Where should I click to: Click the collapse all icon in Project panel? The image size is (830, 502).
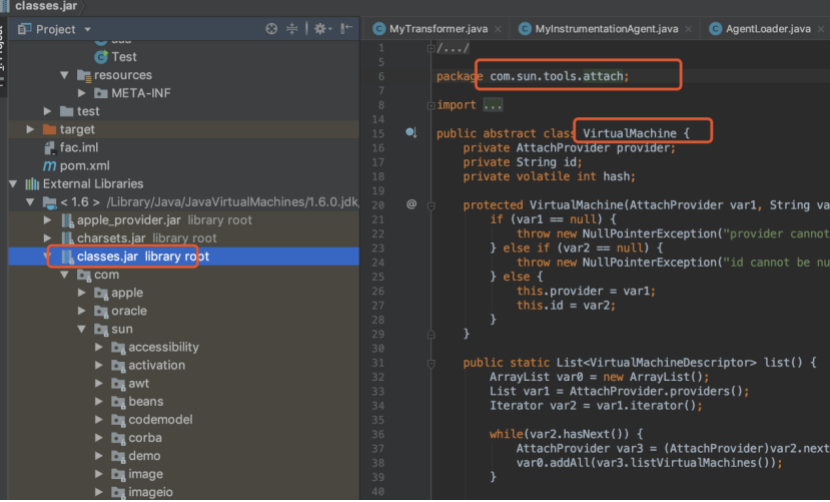pos(292,29)
